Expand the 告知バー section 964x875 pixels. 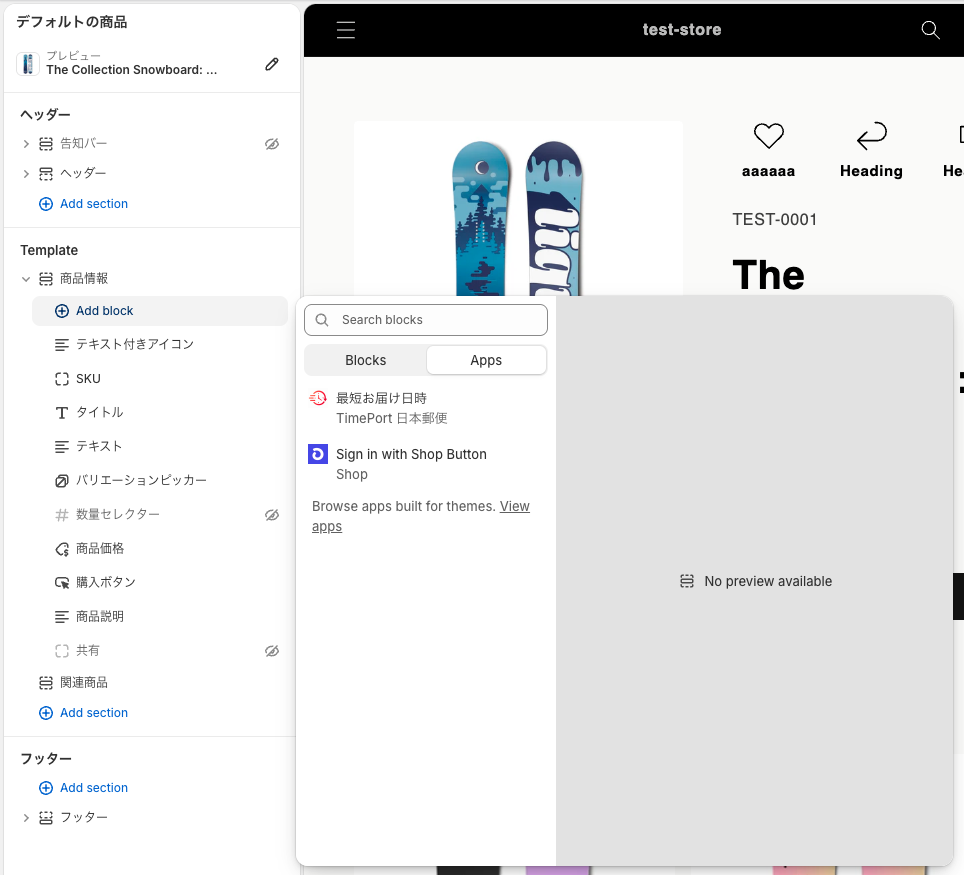pyautogui.click(x=26, y=144)
